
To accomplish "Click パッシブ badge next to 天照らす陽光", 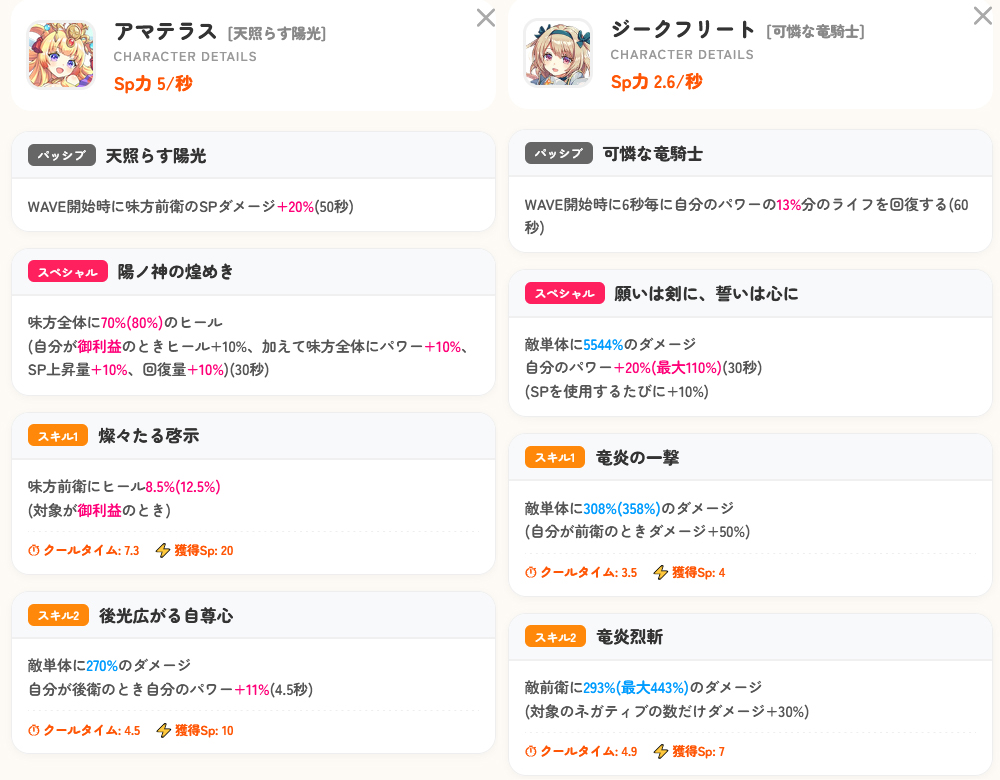I will click(x=62, y=155).
